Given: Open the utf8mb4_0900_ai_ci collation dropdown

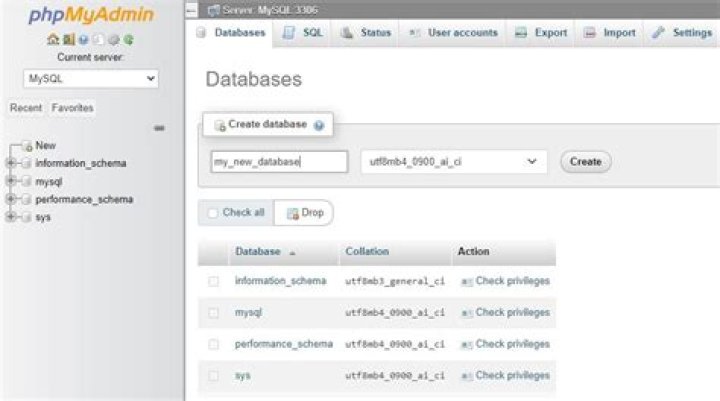Looking at the screenshot, I should (x=454, y=162).
